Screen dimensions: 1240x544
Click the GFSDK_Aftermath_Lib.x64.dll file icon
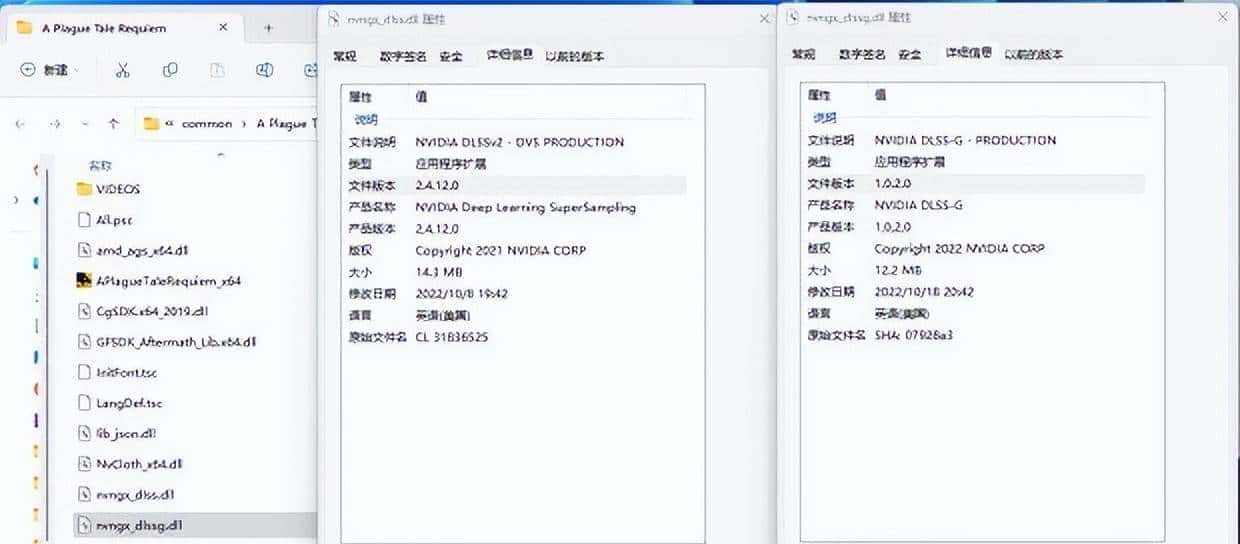click(x=85, y=342)
